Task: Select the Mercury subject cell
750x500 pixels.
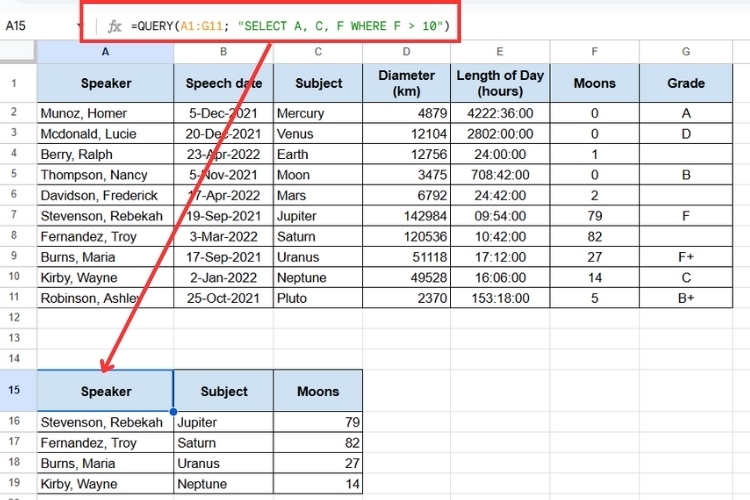Action: tap(318, 113)
